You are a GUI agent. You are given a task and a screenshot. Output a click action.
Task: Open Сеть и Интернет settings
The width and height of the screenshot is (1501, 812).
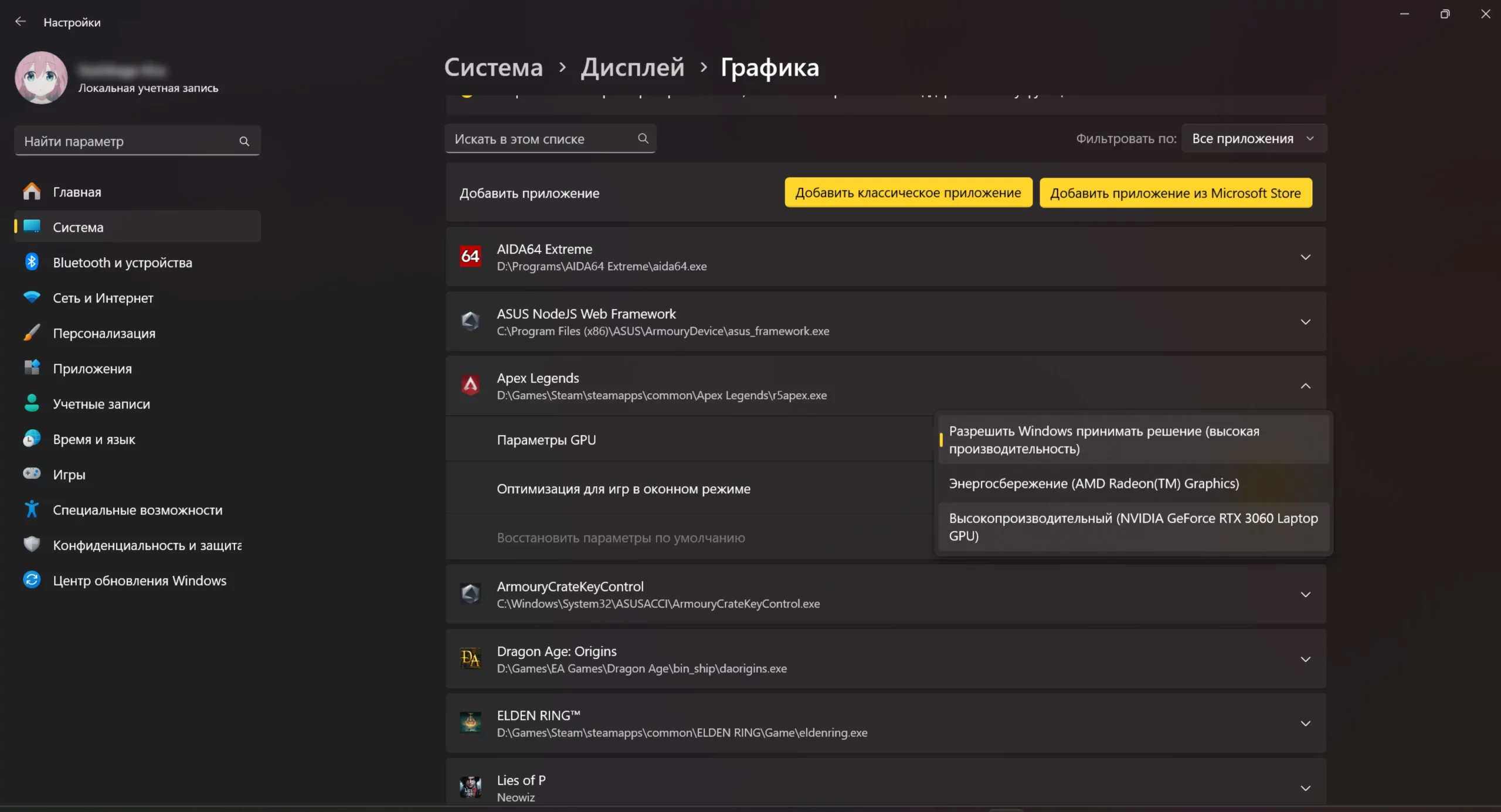point(103,298)
